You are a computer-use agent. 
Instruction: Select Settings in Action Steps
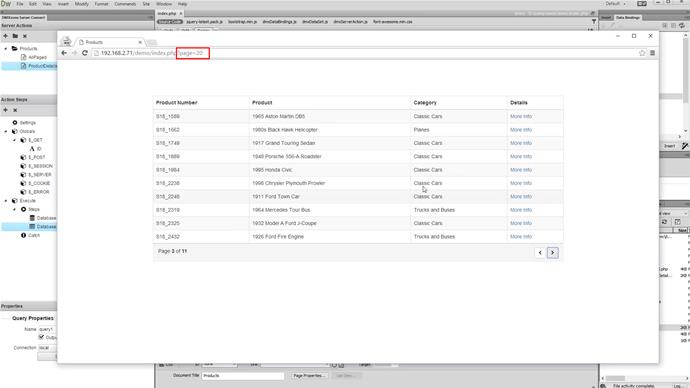pos(24,123)
